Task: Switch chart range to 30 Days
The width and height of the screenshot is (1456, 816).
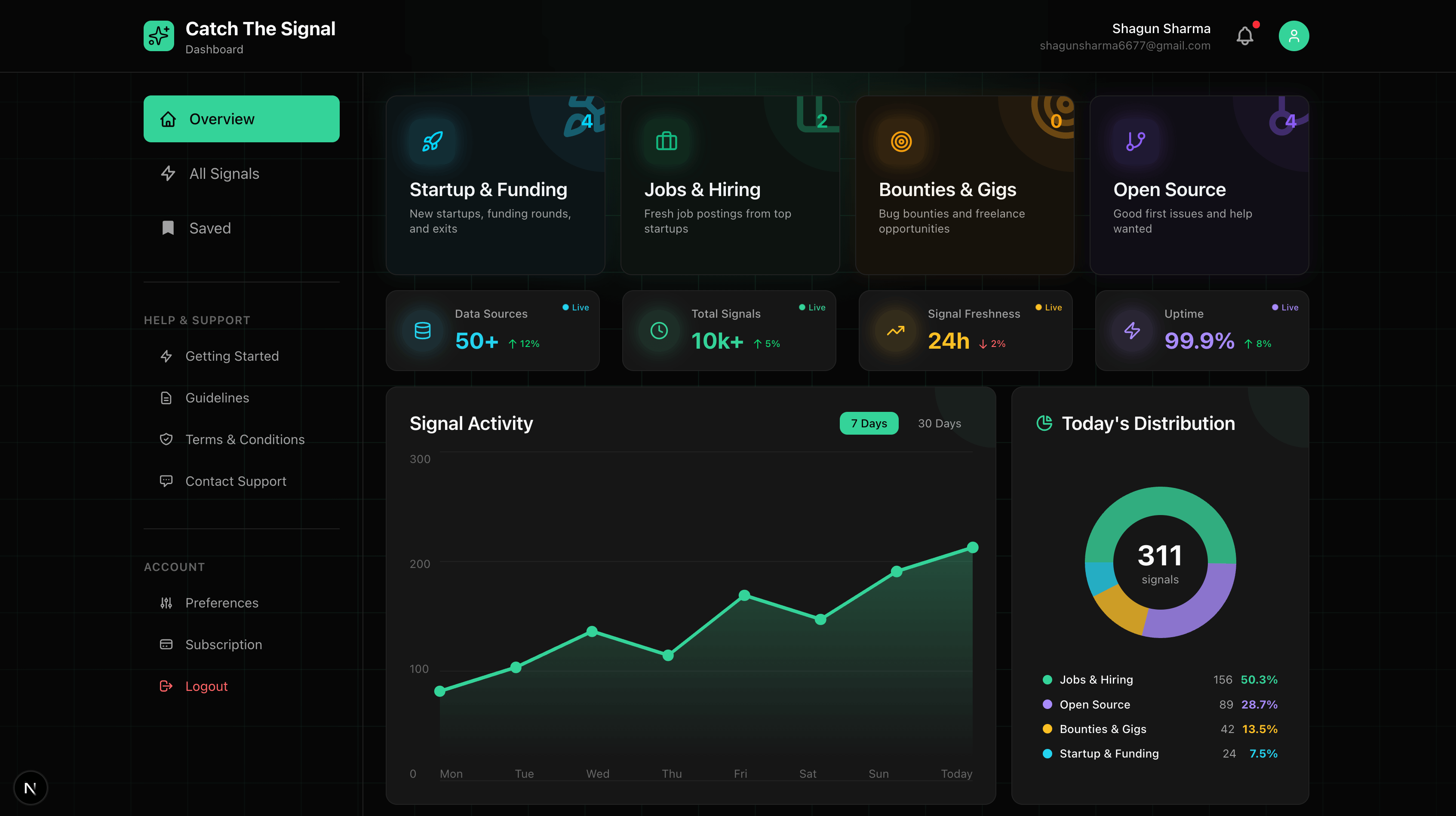Action: click(939, 423)
